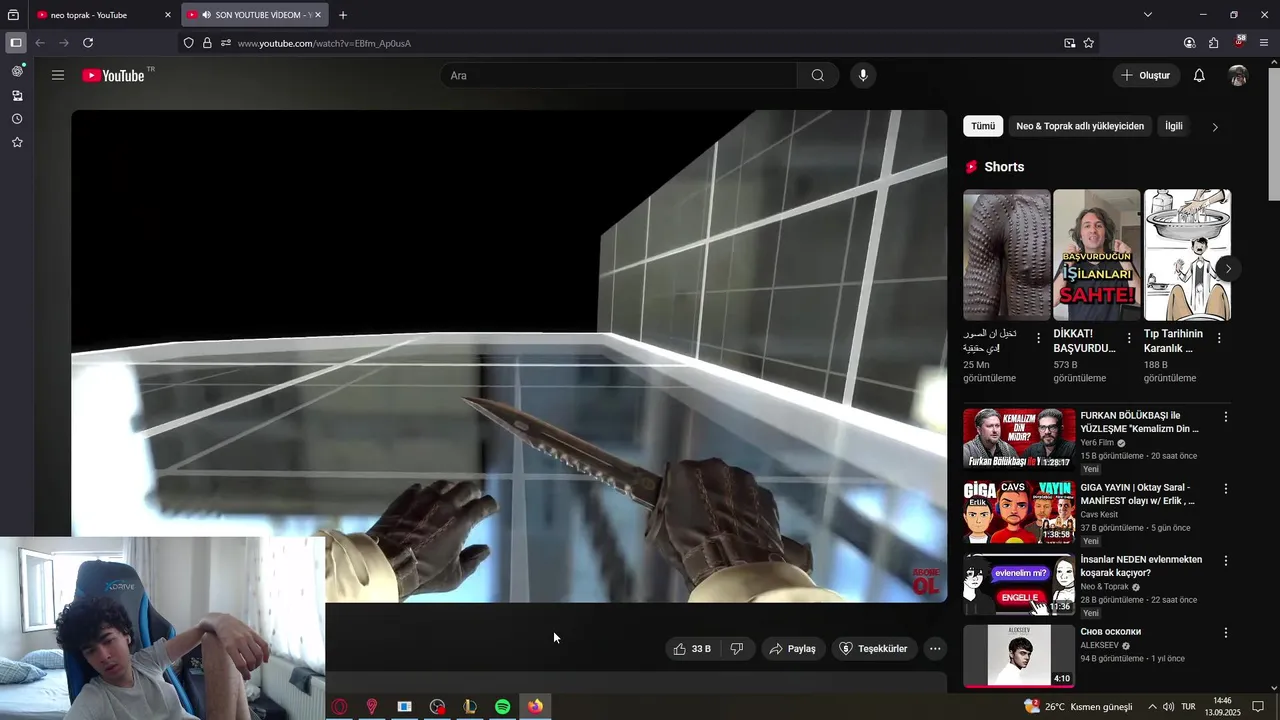1280x720 pixels.
Task: Click the Oluştur create button
Action: tap(1146, 75)
